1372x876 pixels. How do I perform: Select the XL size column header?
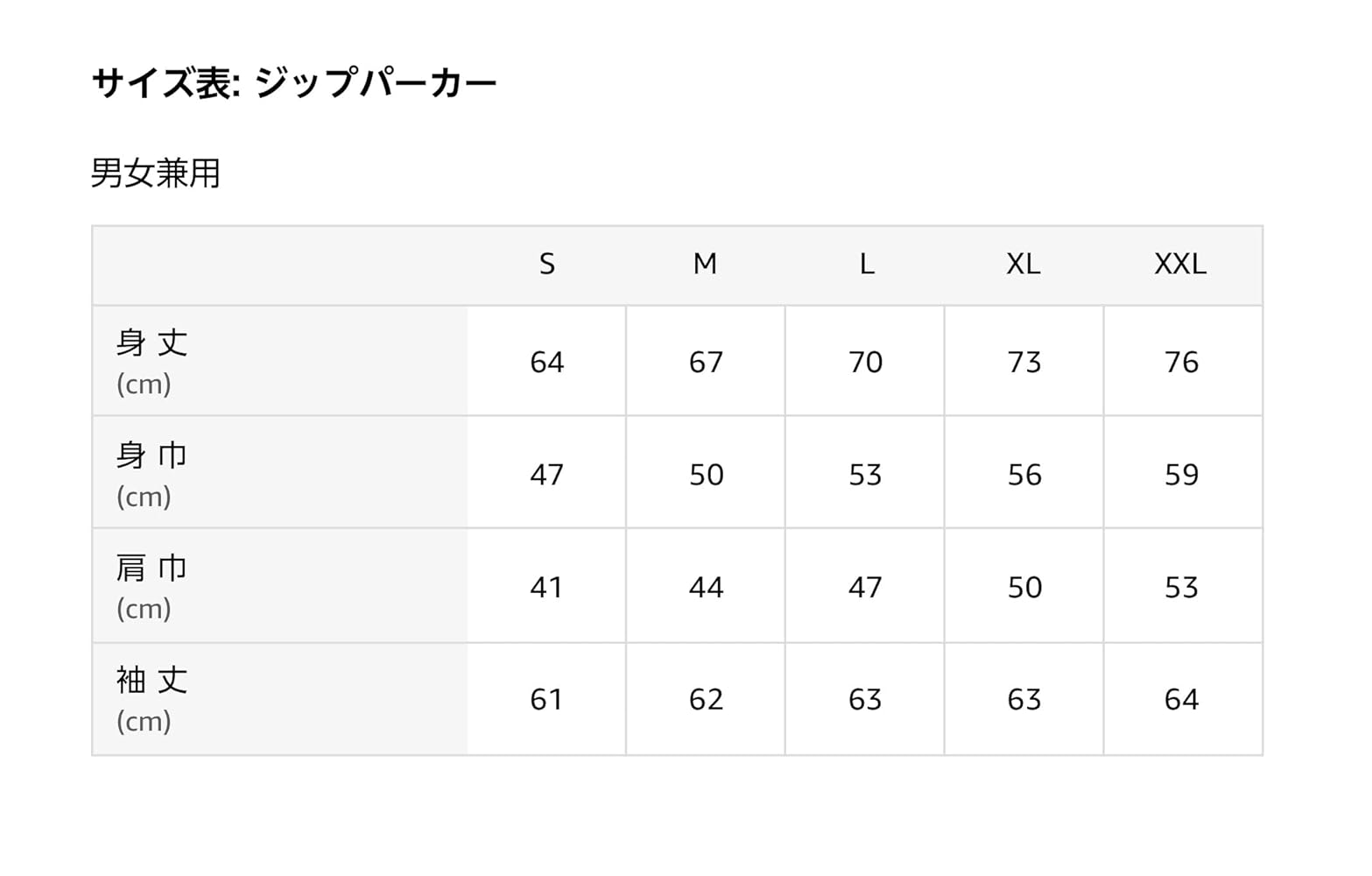[1024, 264]
